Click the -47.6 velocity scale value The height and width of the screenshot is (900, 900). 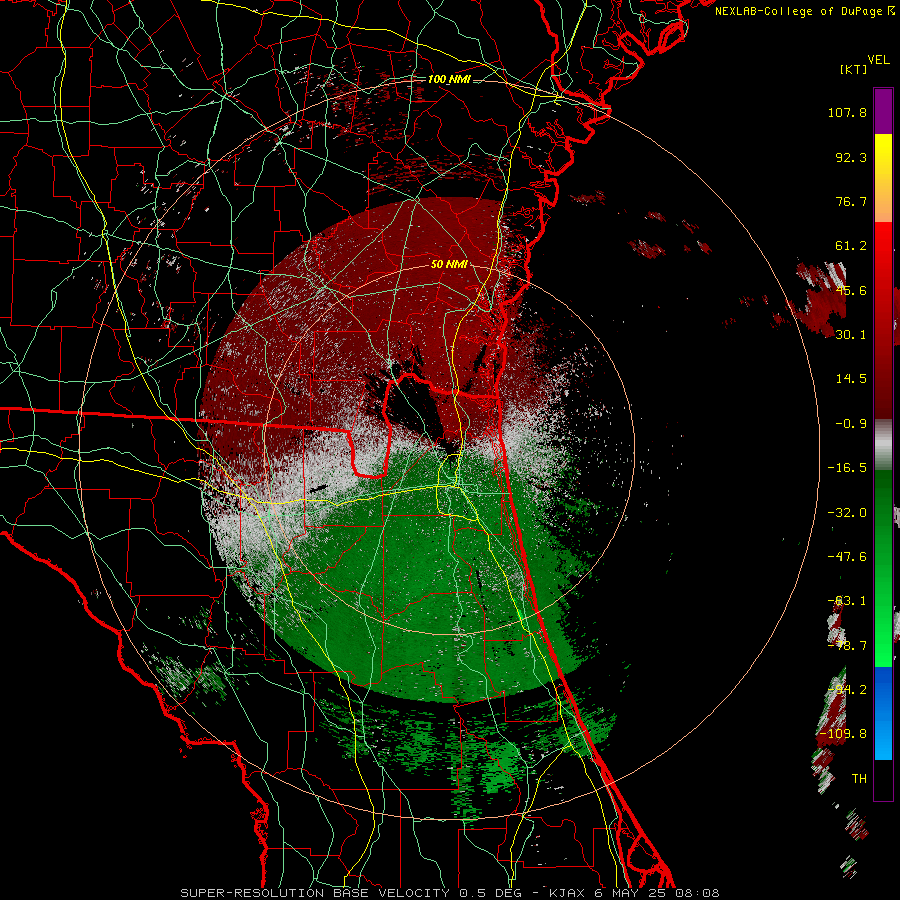tap(847, 557)
